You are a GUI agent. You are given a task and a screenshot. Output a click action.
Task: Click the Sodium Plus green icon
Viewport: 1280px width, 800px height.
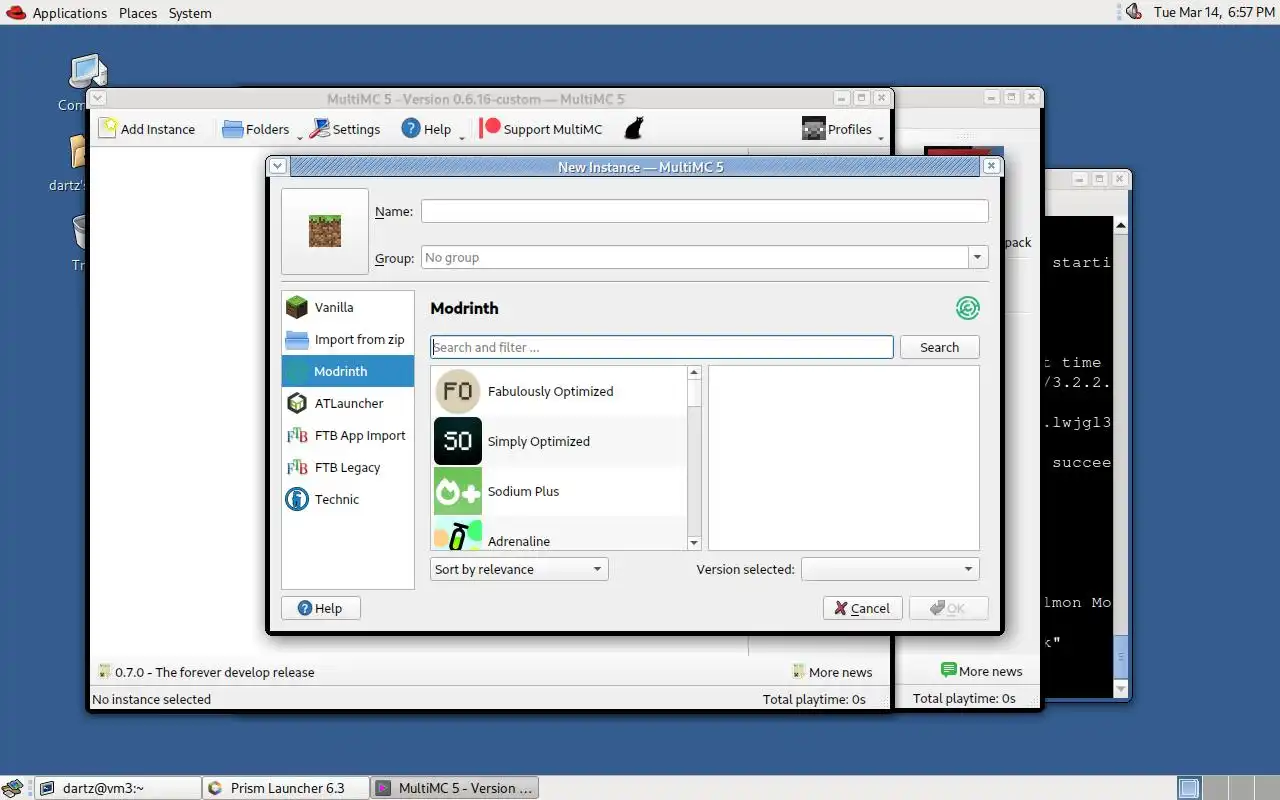[x=458, y=491]
